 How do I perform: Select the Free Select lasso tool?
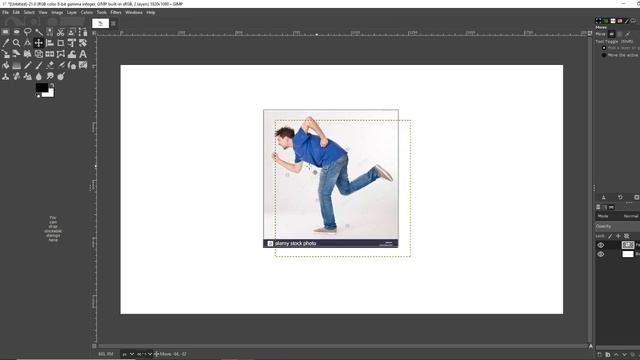coord(27,32)
